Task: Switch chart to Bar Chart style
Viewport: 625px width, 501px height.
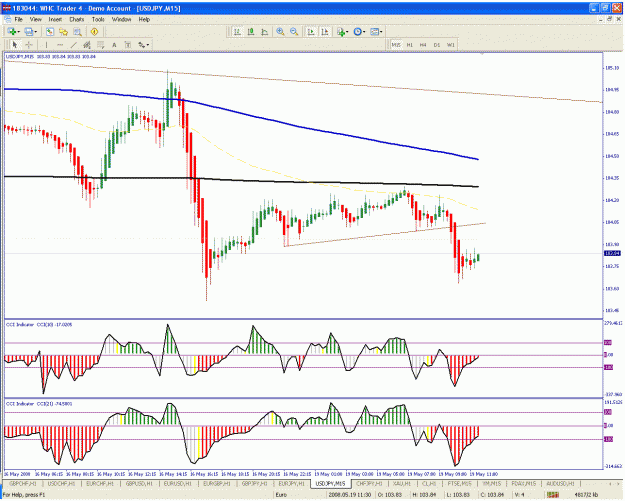Action: coord(237,31)
